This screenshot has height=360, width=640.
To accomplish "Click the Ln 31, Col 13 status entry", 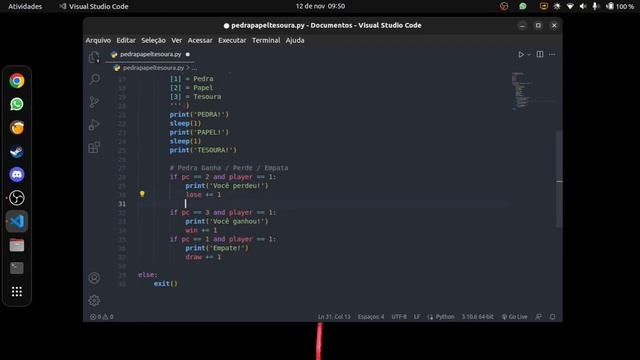I will pyautogui.click(x=334, y=317).
